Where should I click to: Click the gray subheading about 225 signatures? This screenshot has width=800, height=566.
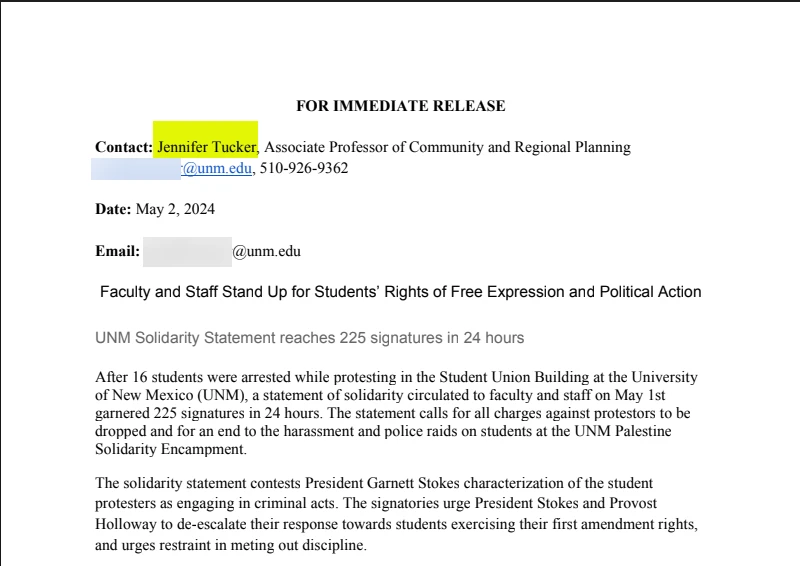click(309, 338)
